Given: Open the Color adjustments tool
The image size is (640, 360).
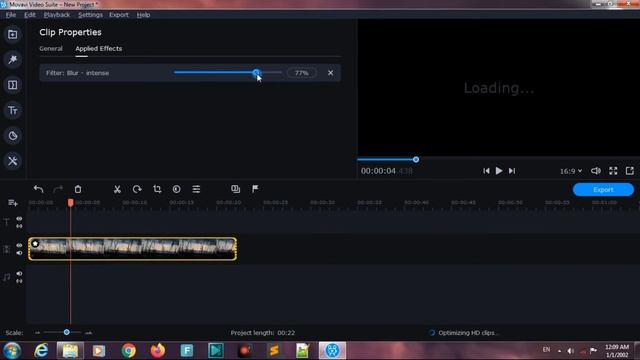Looking at the screenshot, I should point(176,189).
